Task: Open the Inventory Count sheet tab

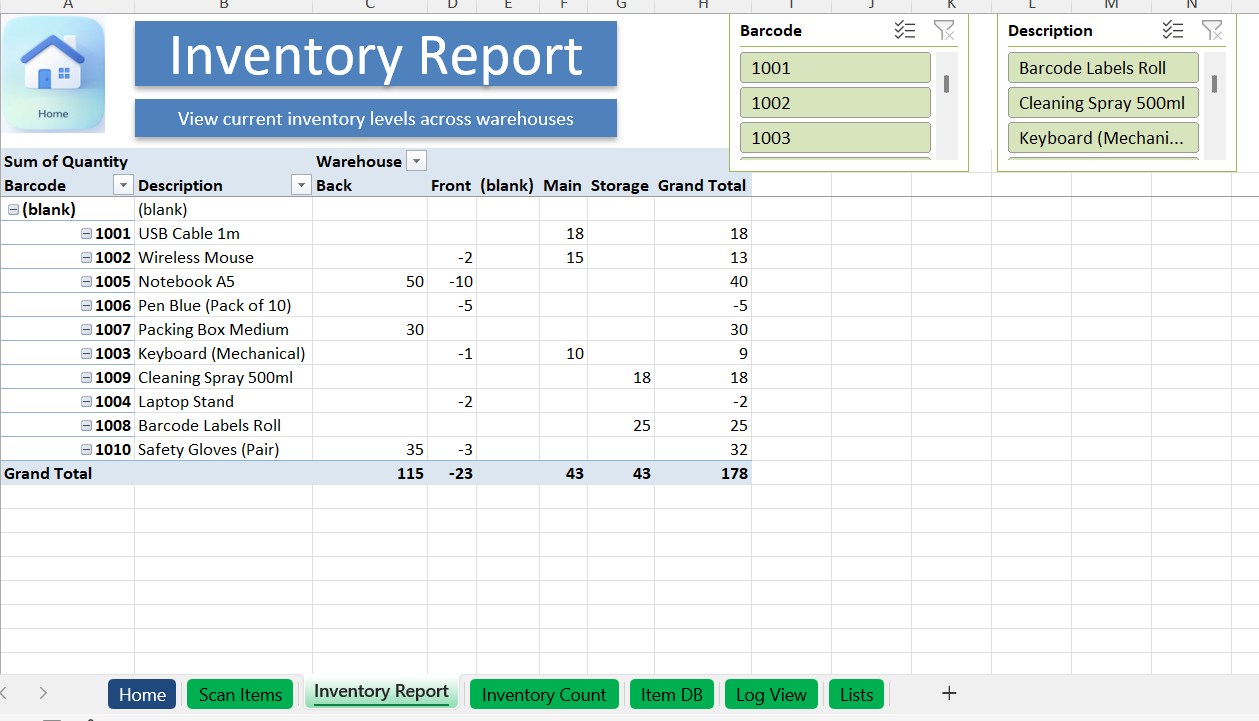Action: (x=544, y=695)
